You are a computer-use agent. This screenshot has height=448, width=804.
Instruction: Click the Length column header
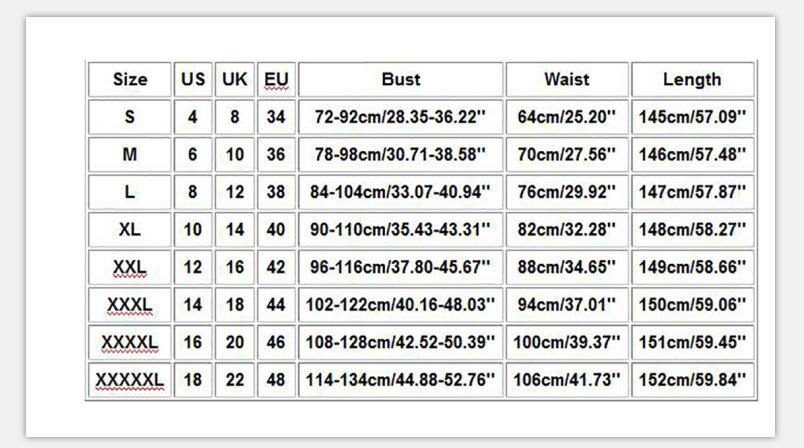(x=692, y=79)
